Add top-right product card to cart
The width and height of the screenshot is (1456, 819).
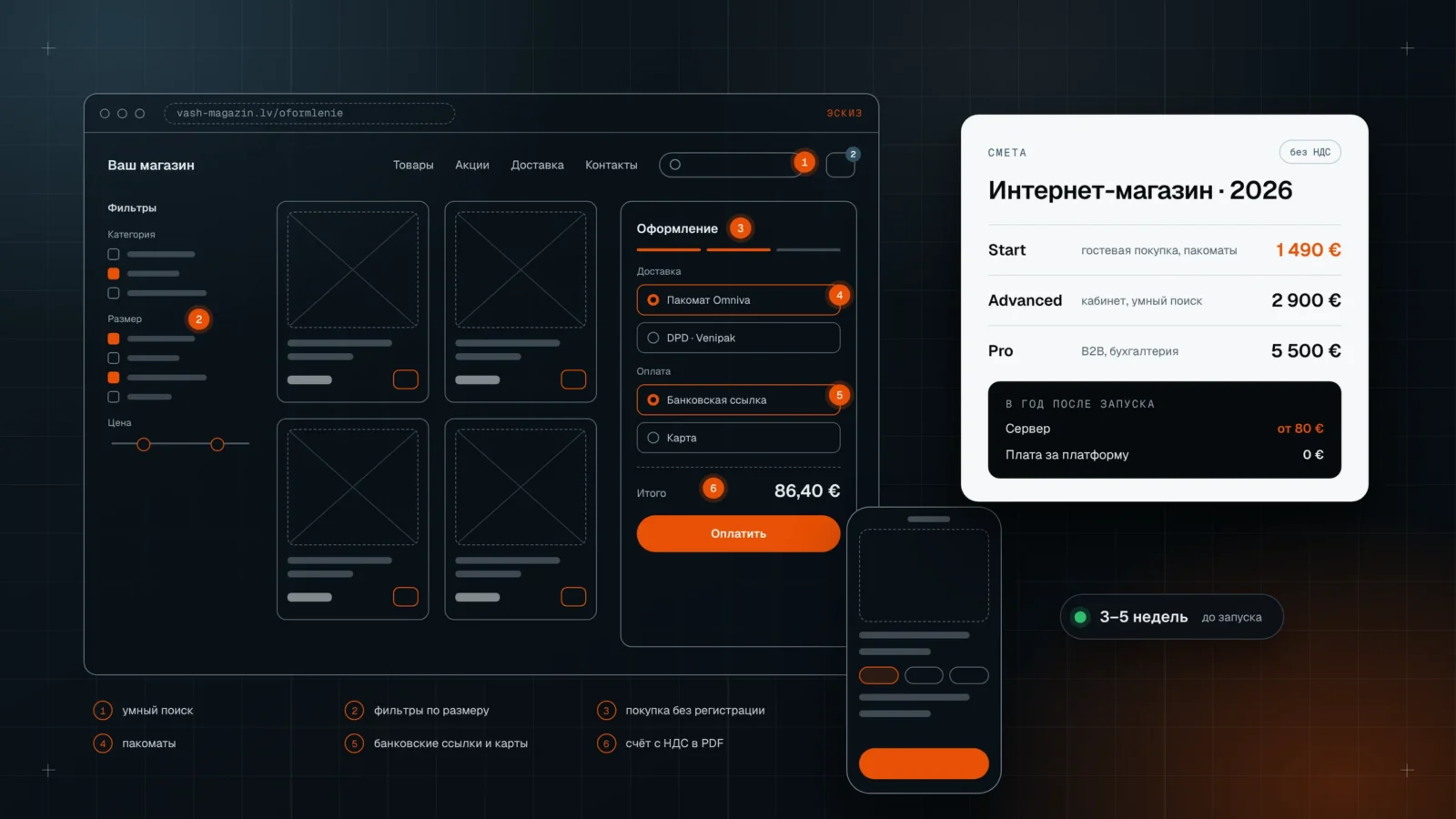point(573,379)
